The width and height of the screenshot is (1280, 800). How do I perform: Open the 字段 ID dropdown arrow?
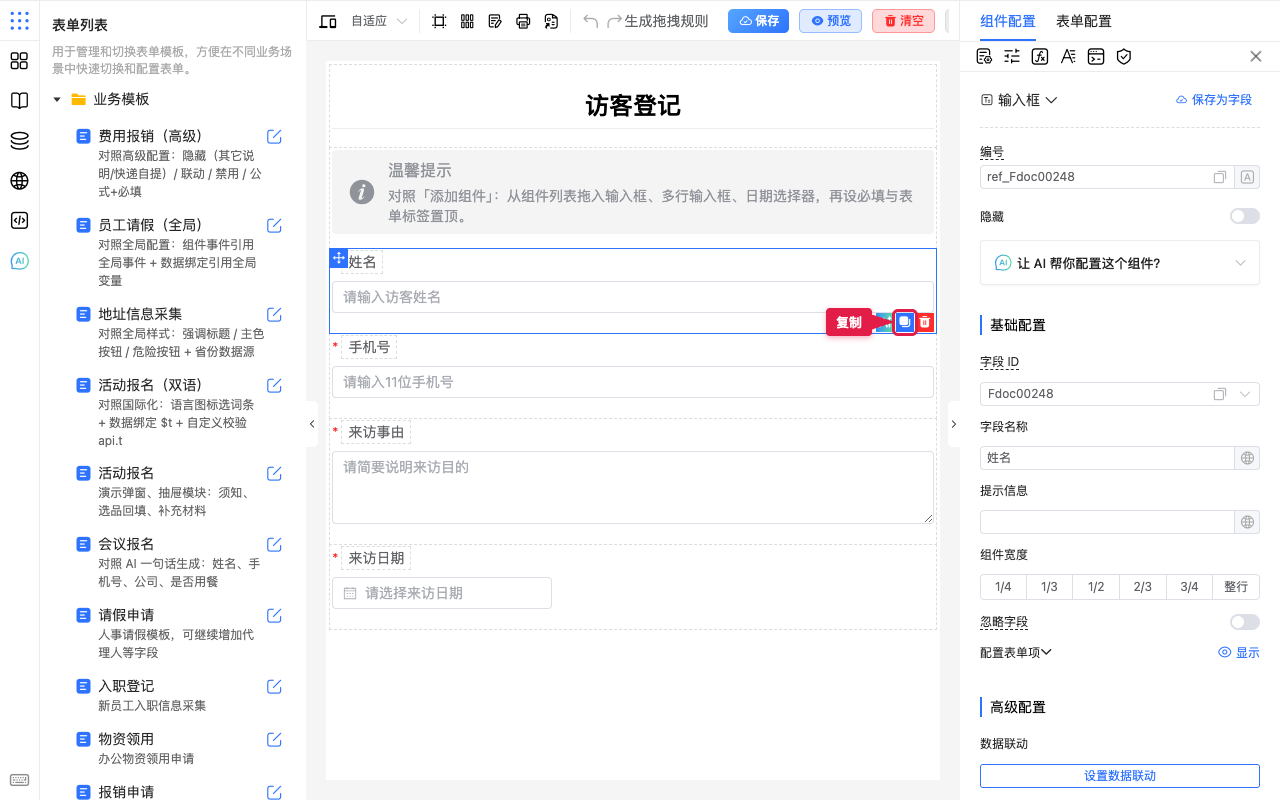point(1246,394)
